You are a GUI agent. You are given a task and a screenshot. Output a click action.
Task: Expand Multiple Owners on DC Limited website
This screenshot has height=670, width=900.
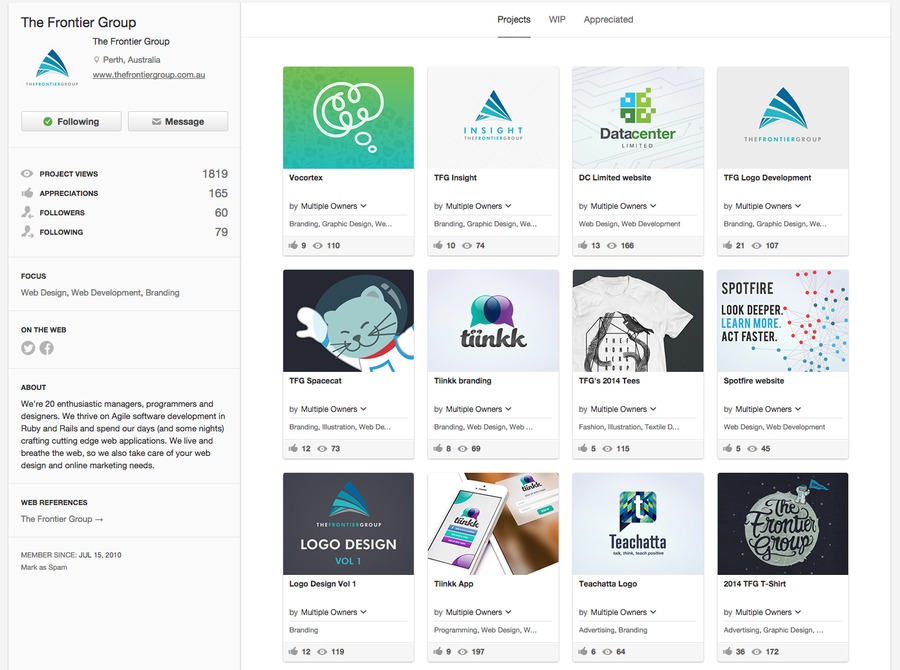click(623, 206)
